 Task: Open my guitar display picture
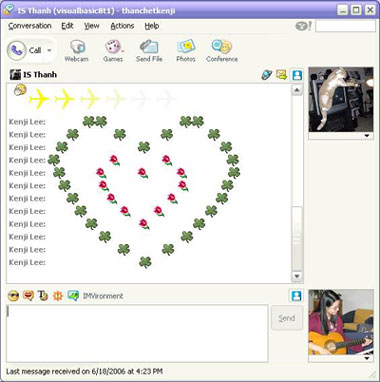(x=341, y=322)
